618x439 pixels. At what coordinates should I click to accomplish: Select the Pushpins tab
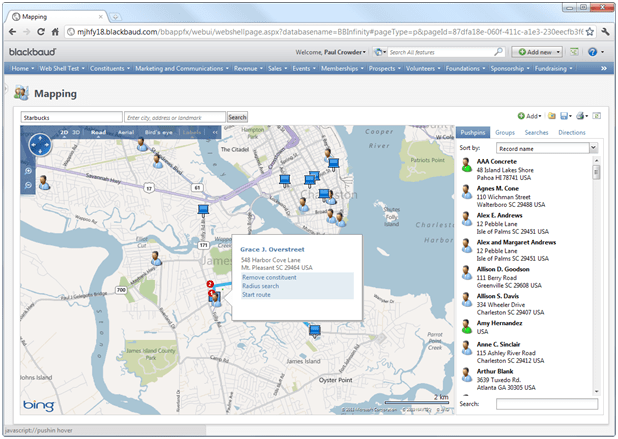coord(473,132)
